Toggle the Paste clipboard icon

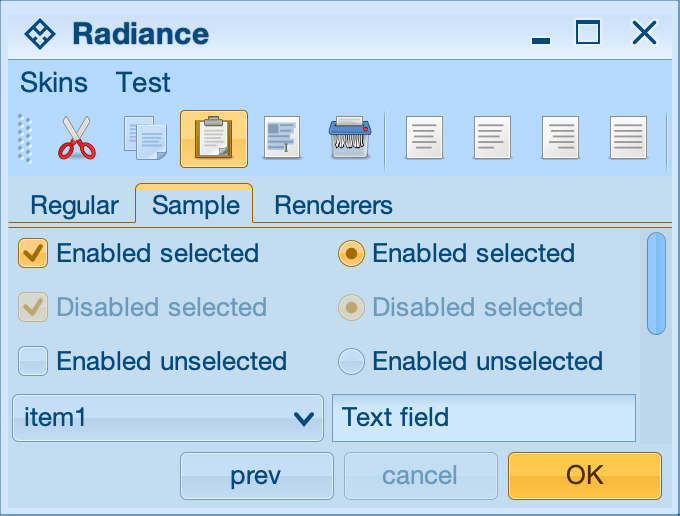click(x=214, y=138)
